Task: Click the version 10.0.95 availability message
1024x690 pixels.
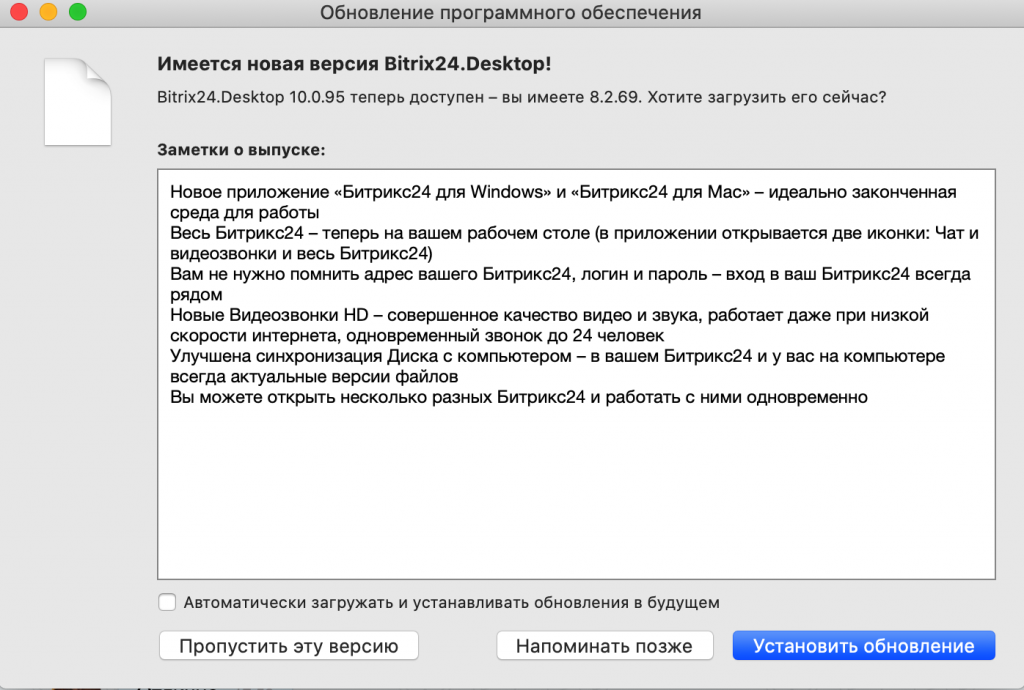Action: (521, 98)
